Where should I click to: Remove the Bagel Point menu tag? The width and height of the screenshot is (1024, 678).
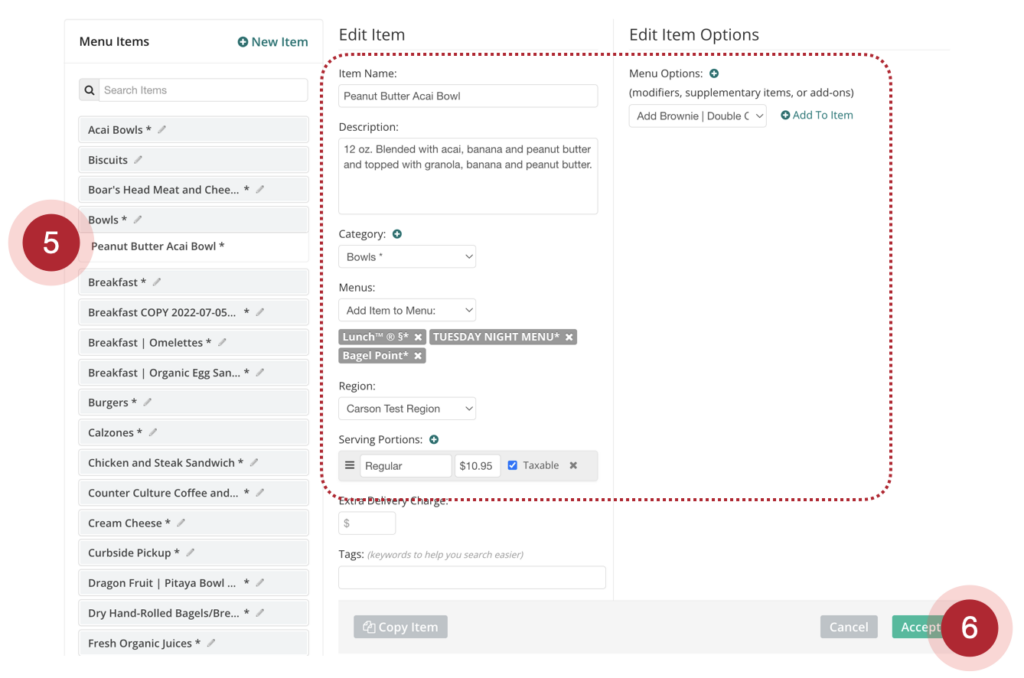coord(418,356)
